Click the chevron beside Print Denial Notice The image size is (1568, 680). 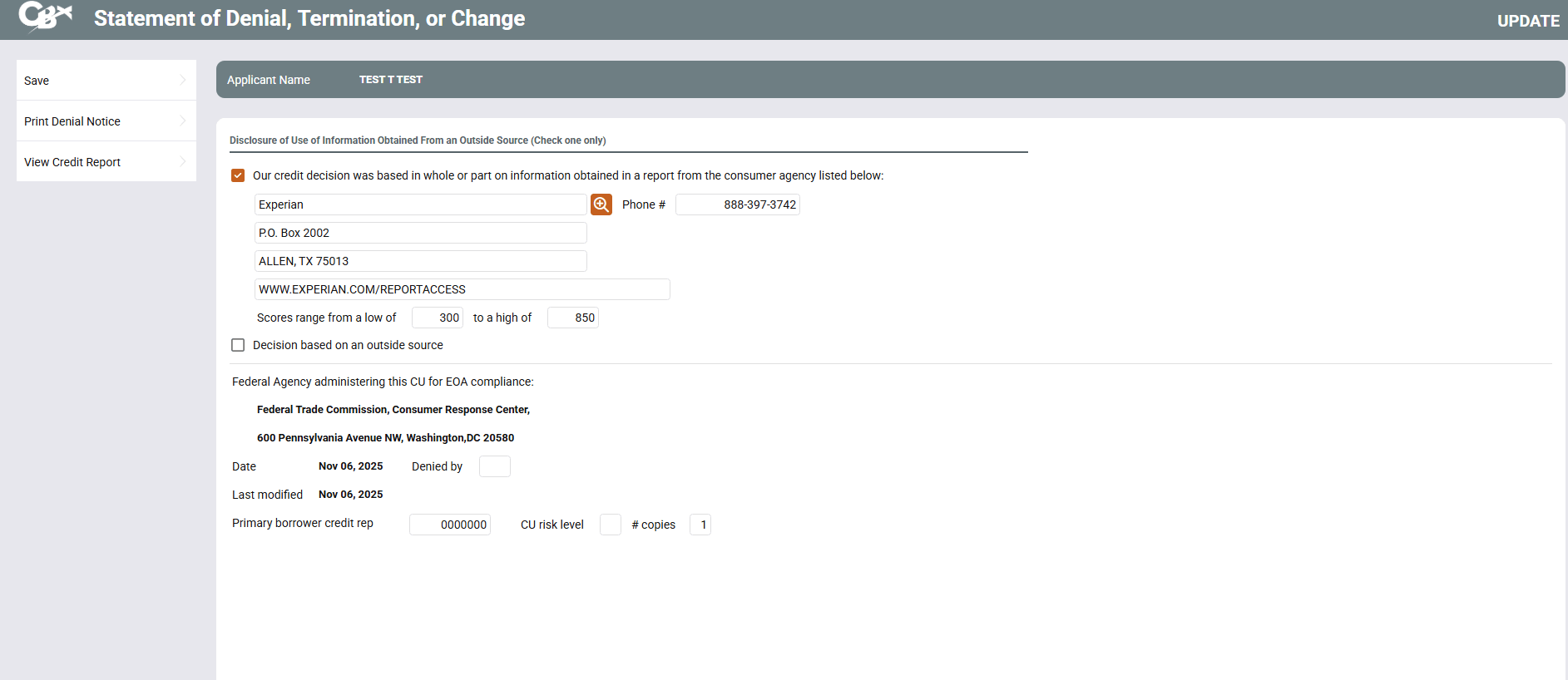[x=182, y=121]
